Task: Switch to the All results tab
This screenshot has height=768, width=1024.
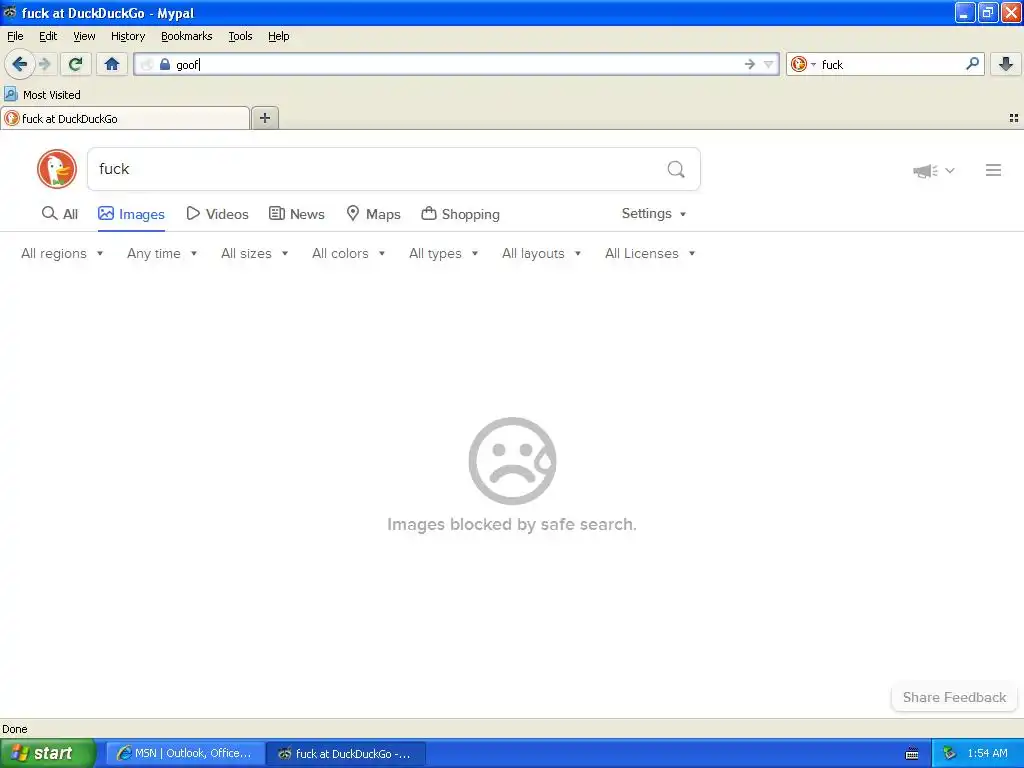Action: [x=59, y=214]
